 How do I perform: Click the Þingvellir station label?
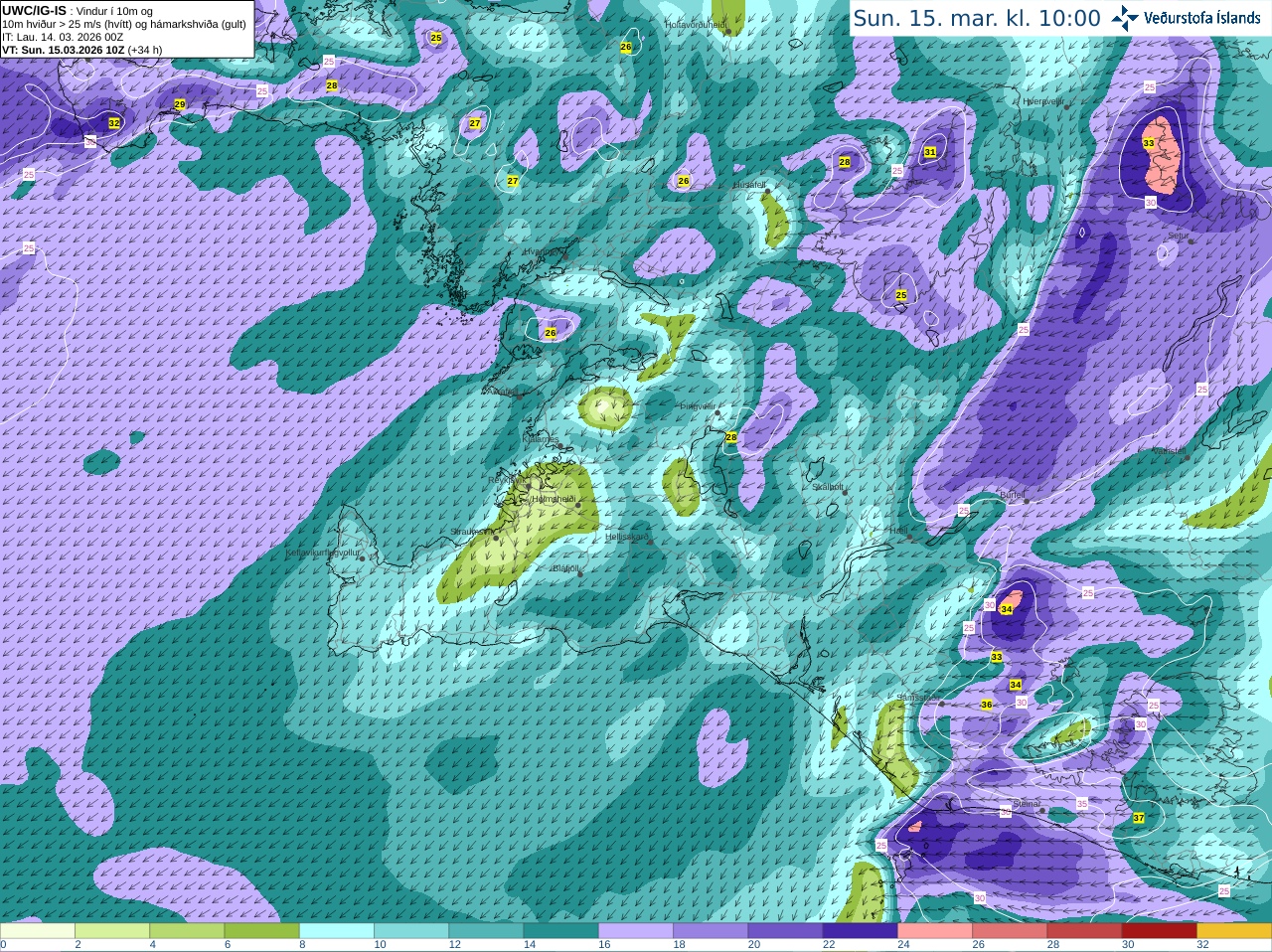(x=698, y=405)
